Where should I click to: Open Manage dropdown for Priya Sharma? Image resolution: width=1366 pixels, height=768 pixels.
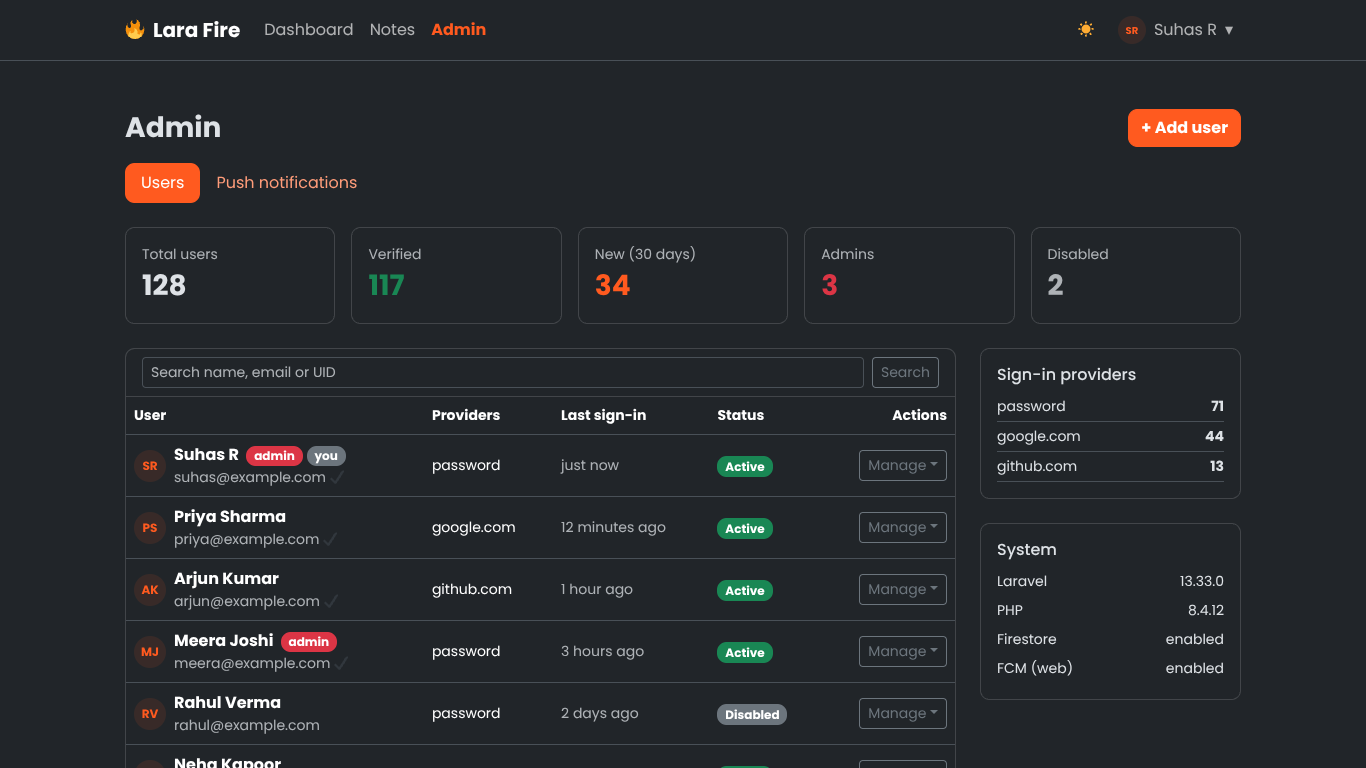(x=902, y=528)
